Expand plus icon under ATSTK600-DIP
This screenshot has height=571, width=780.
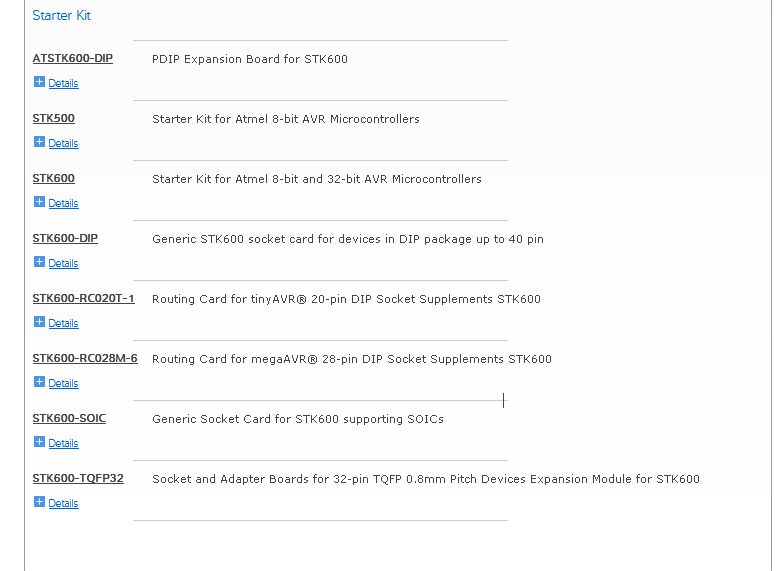click(39, 82)
